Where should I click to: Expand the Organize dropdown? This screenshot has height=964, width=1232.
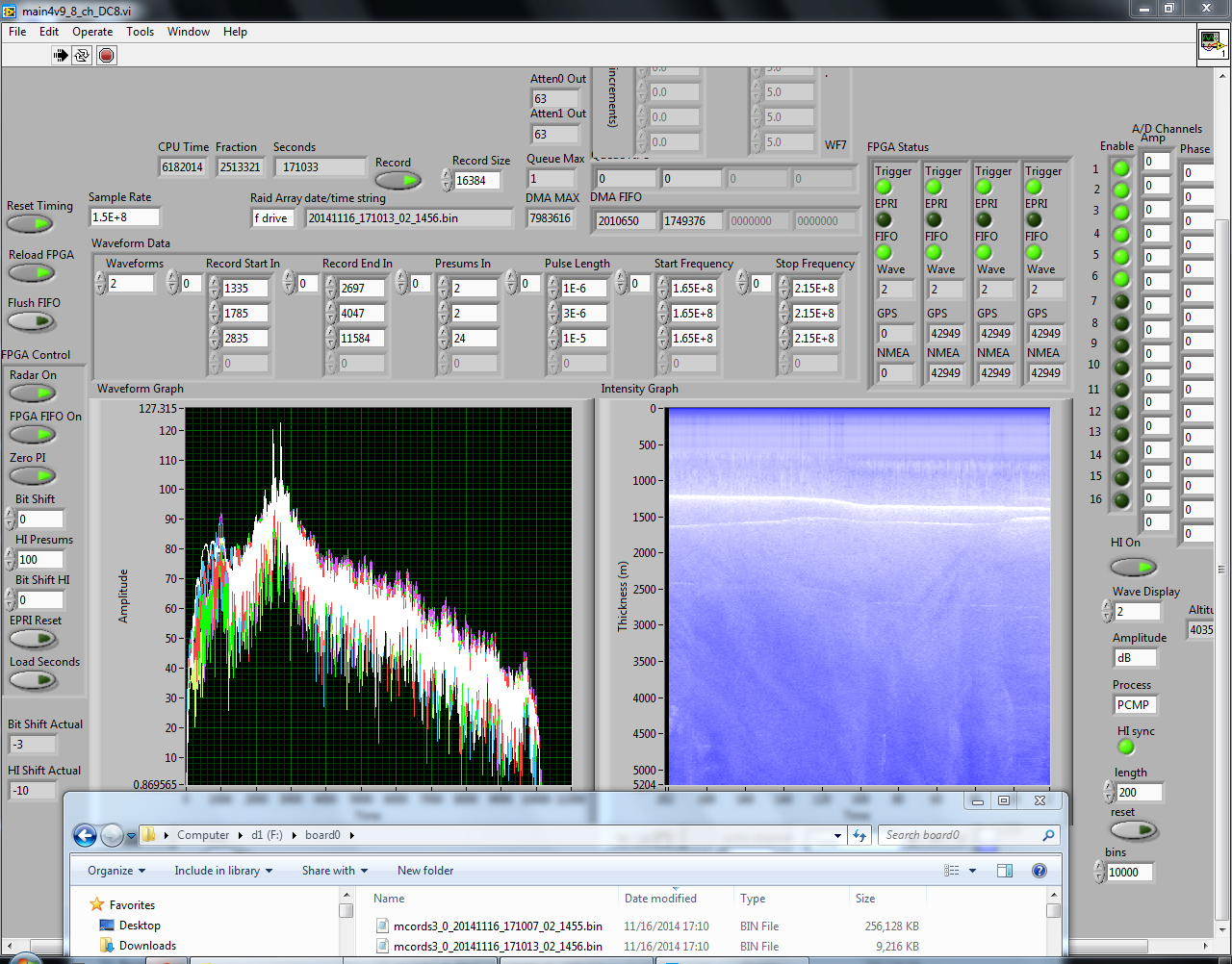[x=116, y=871]
